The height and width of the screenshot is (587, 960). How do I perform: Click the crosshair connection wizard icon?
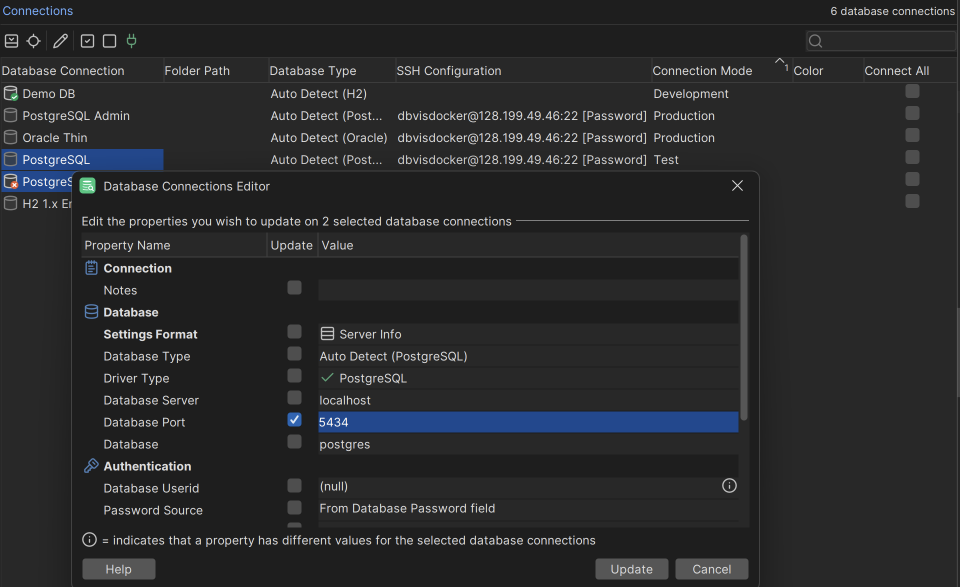coord(34,41)
